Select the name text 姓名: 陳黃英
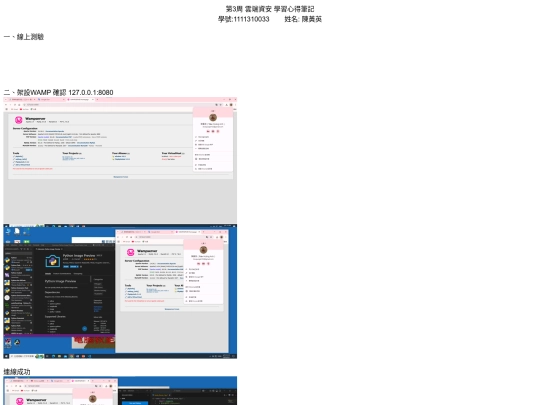The width and height of the screenshot is (540, 405). (x=303, y=19)
